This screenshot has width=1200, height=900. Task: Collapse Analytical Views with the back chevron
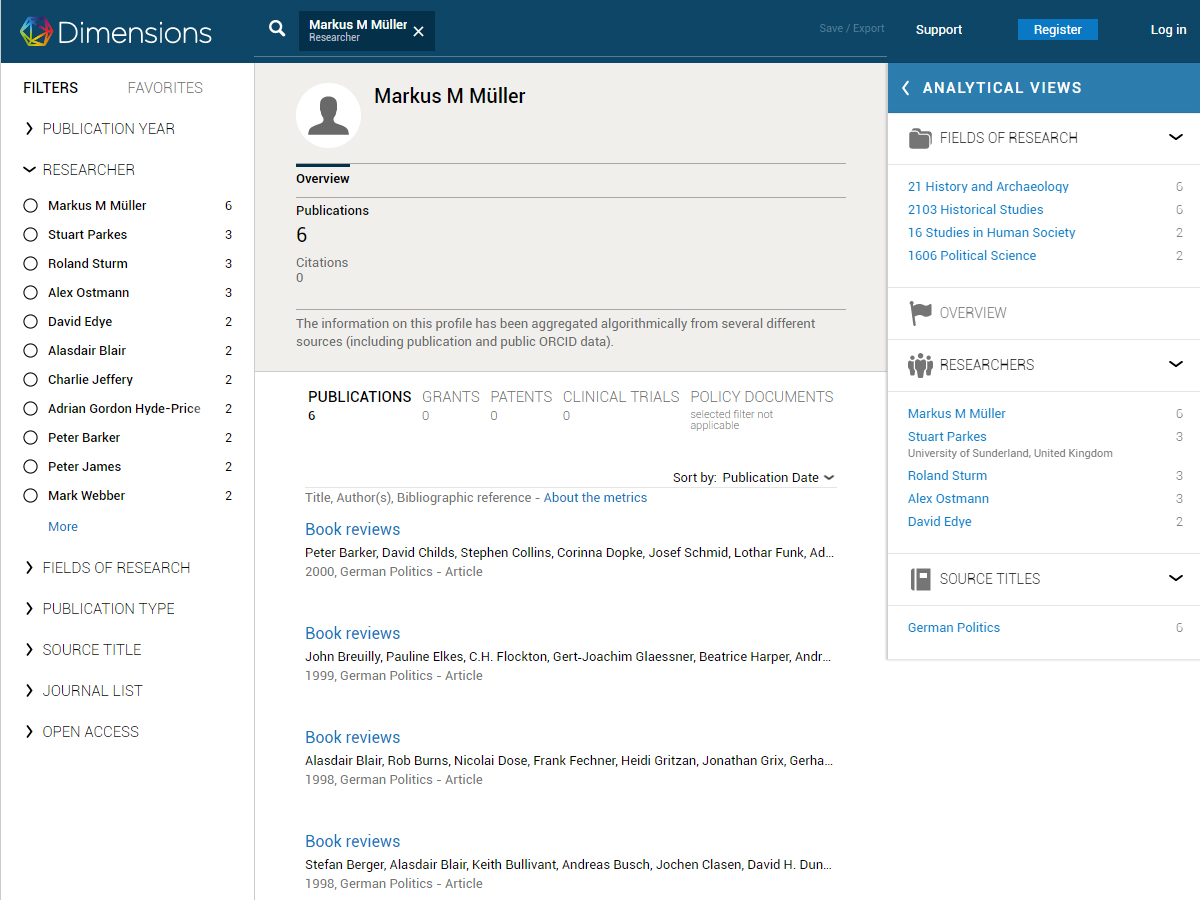[x=906, y=88]
